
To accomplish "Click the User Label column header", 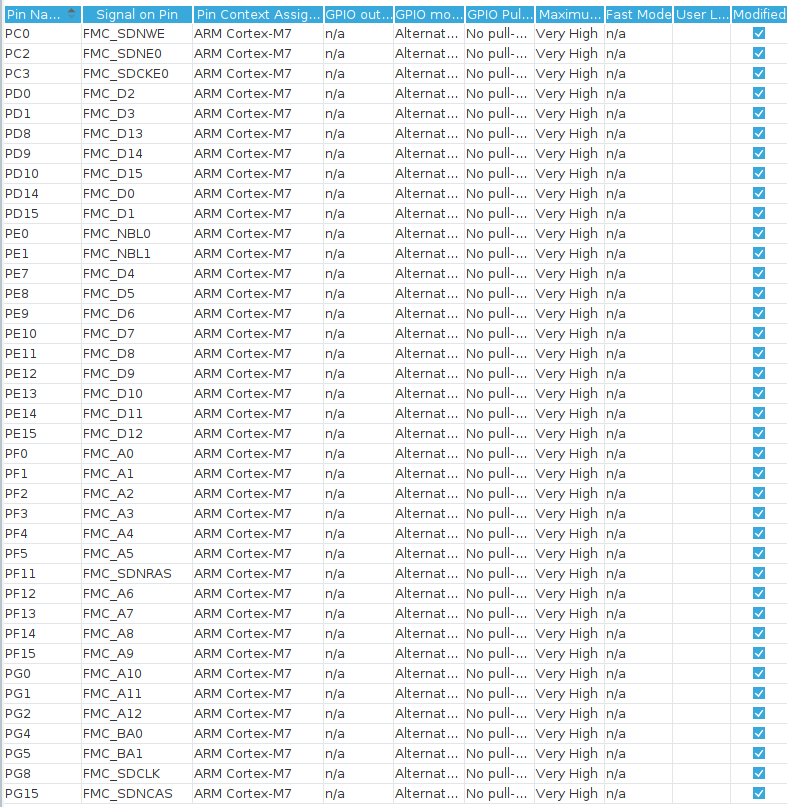I will 701,14.
